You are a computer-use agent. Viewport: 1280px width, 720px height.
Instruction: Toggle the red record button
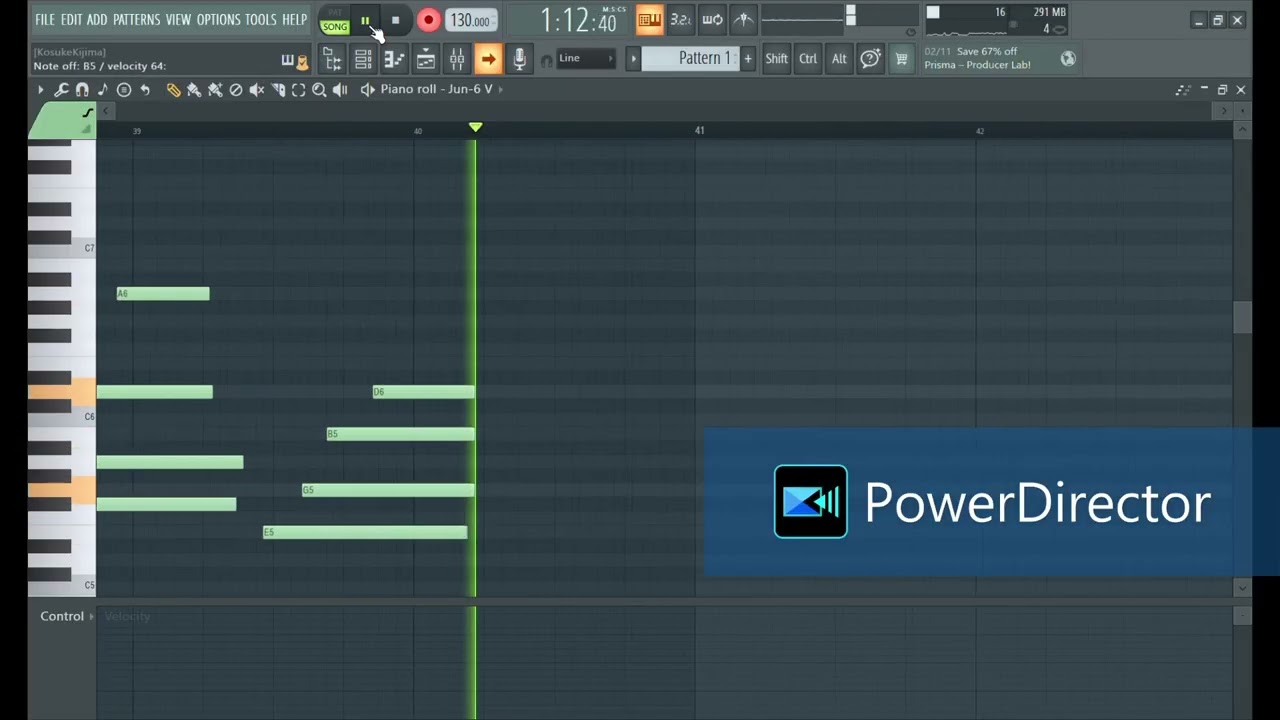point(428,20)
